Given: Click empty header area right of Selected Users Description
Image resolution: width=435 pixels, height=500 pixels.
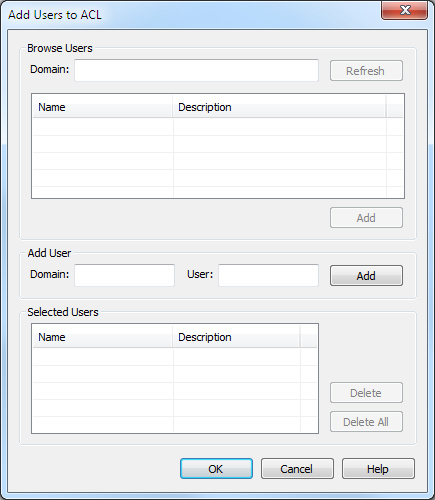Looking at the screenshot, I should coord(309,337).
